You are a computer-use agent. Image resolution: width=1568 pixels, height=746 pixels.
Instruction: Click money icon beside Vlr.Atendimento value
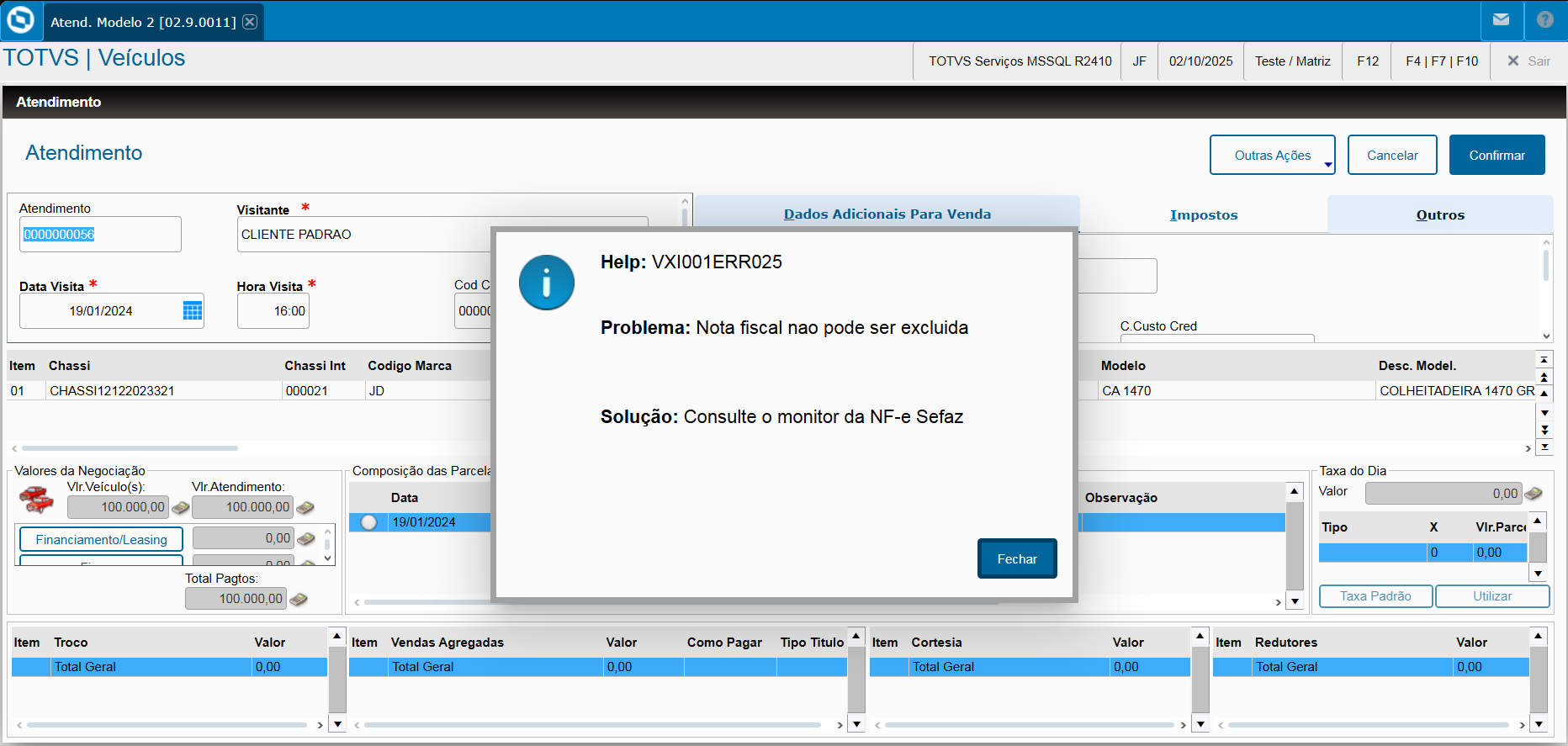[x=305, y=507]
